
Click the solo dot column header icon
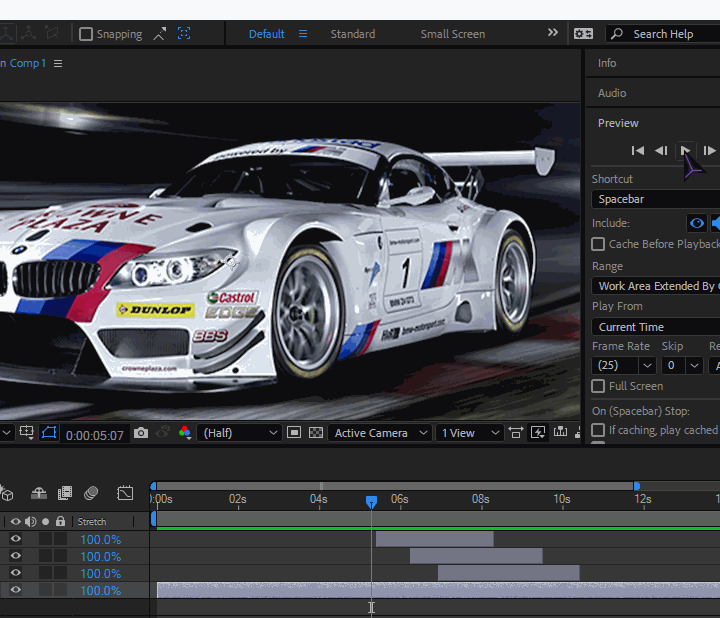pos(45,522)
